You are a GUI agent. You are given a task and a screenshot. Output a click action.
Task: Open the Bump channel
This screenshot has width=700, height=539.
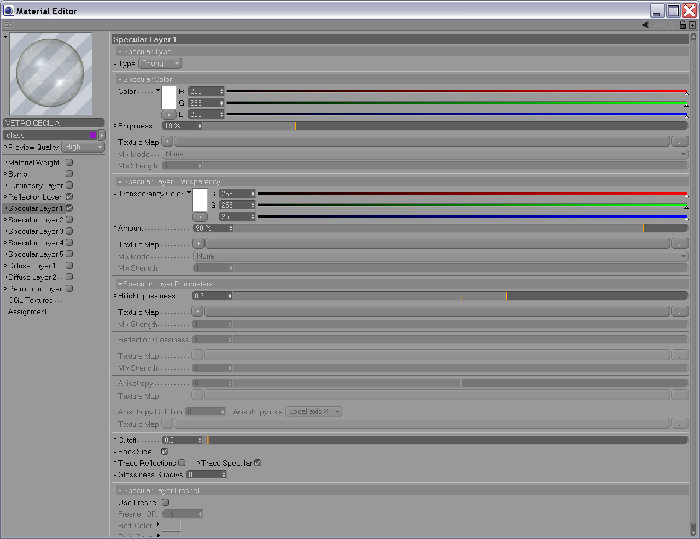[17, 173]
